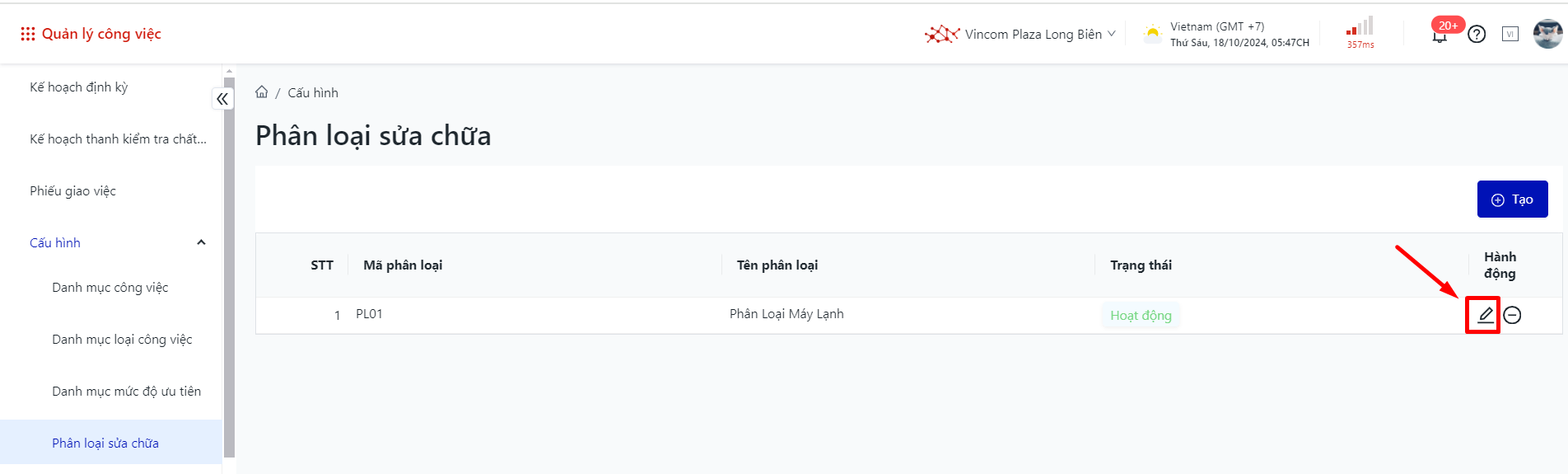The image size is (1568, 474).
Task: Click the deactivate minus-circle icon for PL01
Action: pos(1512,315)
